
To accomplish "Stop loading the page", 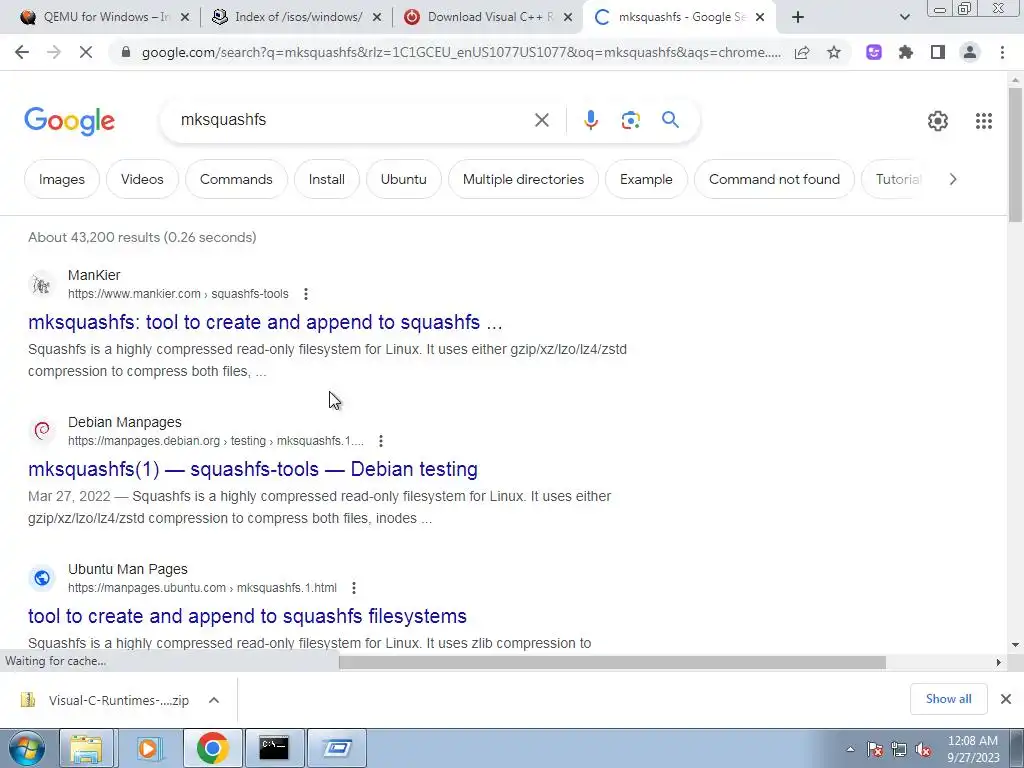I will [x=86, y=52].
